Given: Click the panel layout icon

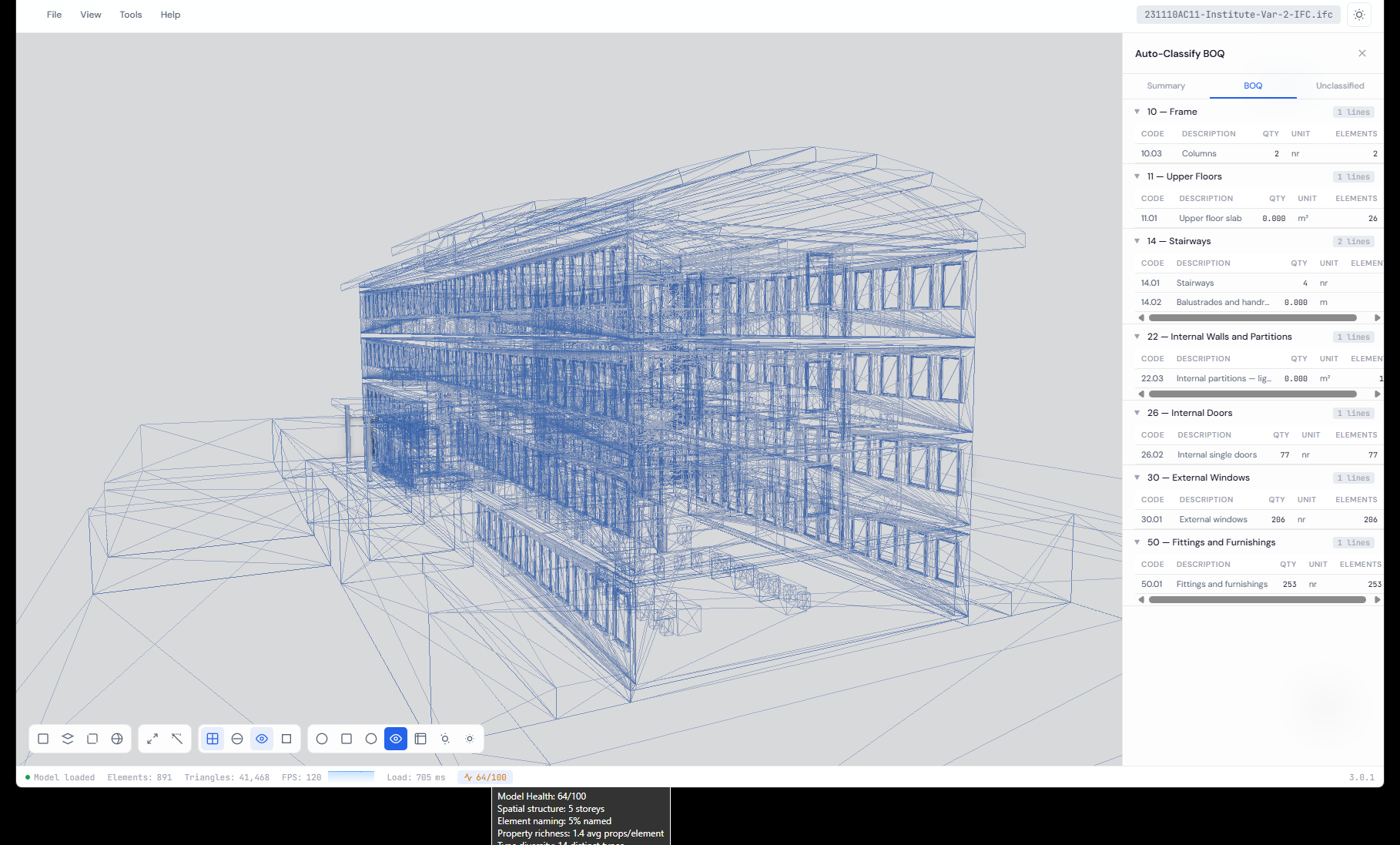Looking at the screenshot, I should tap(420, 739).
